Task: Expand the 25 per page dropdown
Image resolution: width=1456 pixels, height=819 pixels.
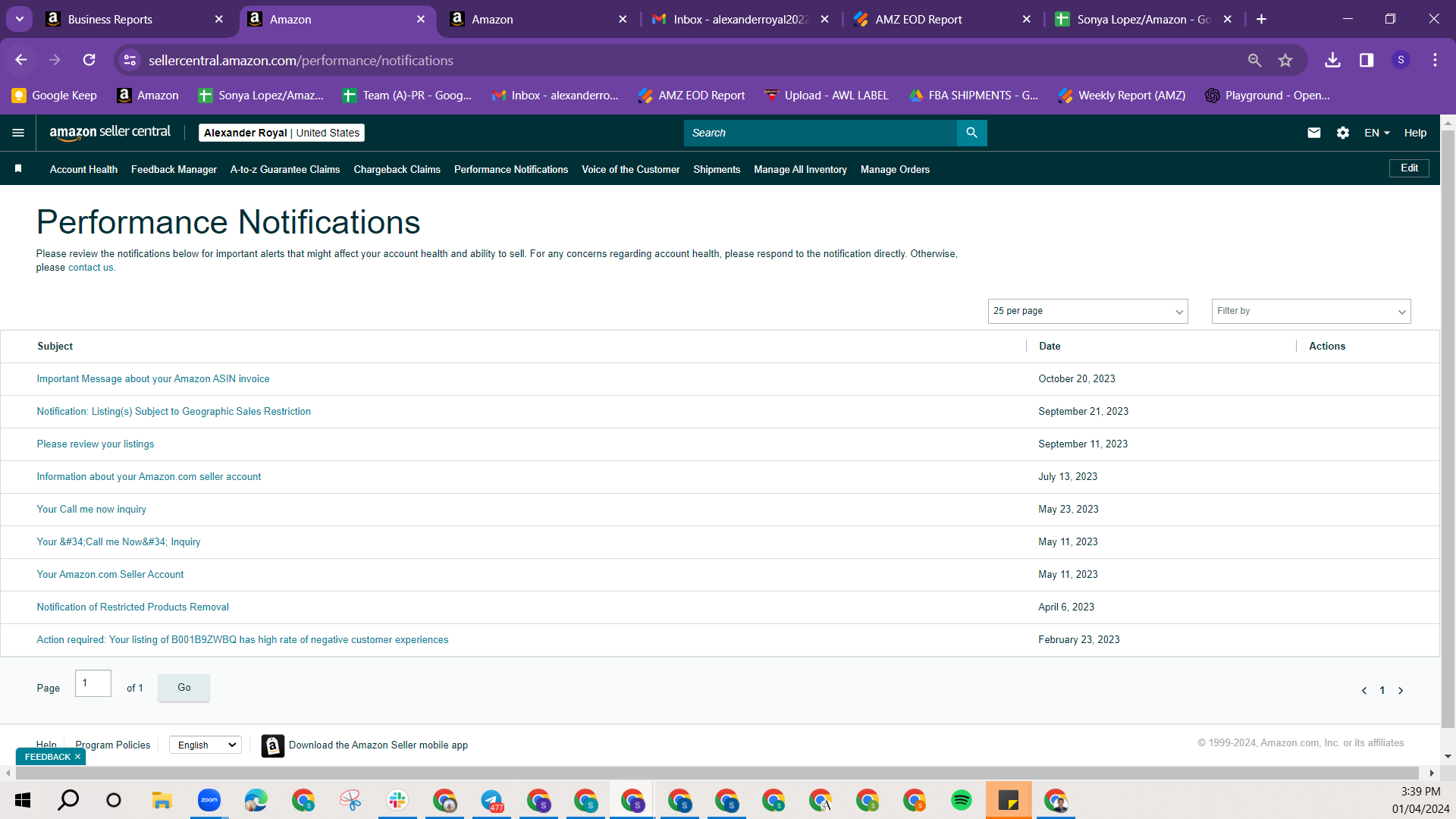Action: (1087, 311)
